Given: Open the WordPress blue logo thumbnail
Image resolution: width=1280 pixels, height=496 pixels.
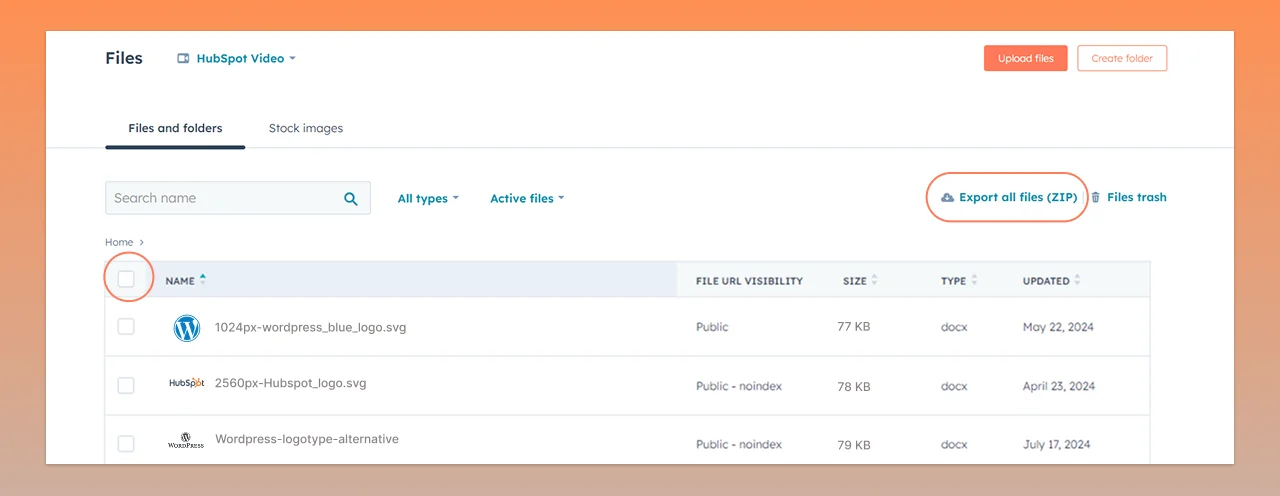Looking at the screenshot, I should [186, 328].
